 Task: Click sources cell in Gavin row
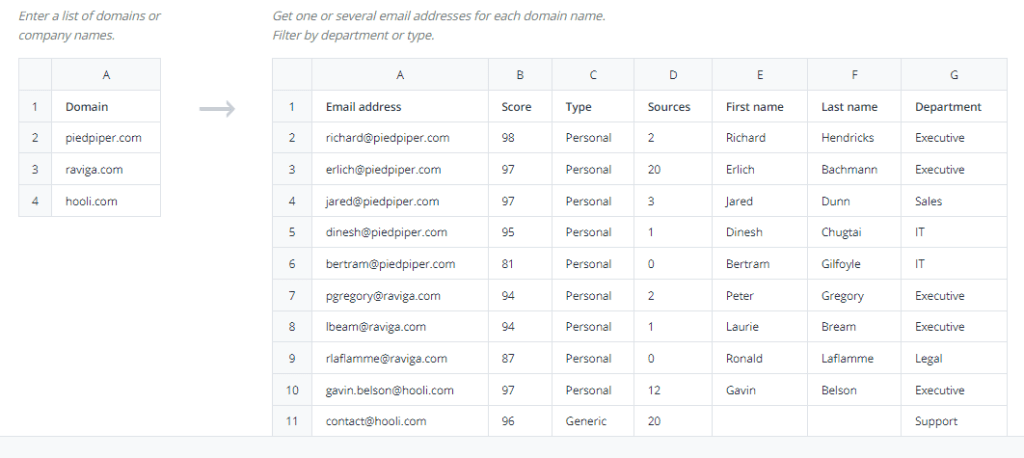[673, 390]
